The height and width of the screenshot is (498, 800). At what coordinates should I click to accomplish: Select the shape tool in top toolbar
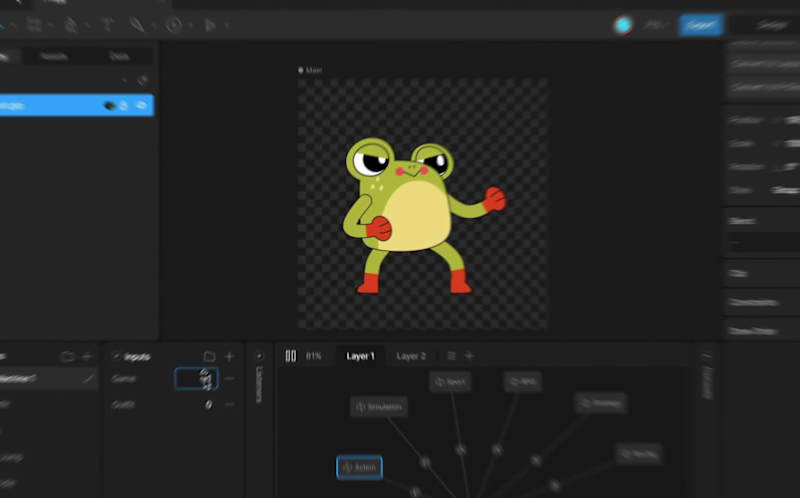(70, 25)
